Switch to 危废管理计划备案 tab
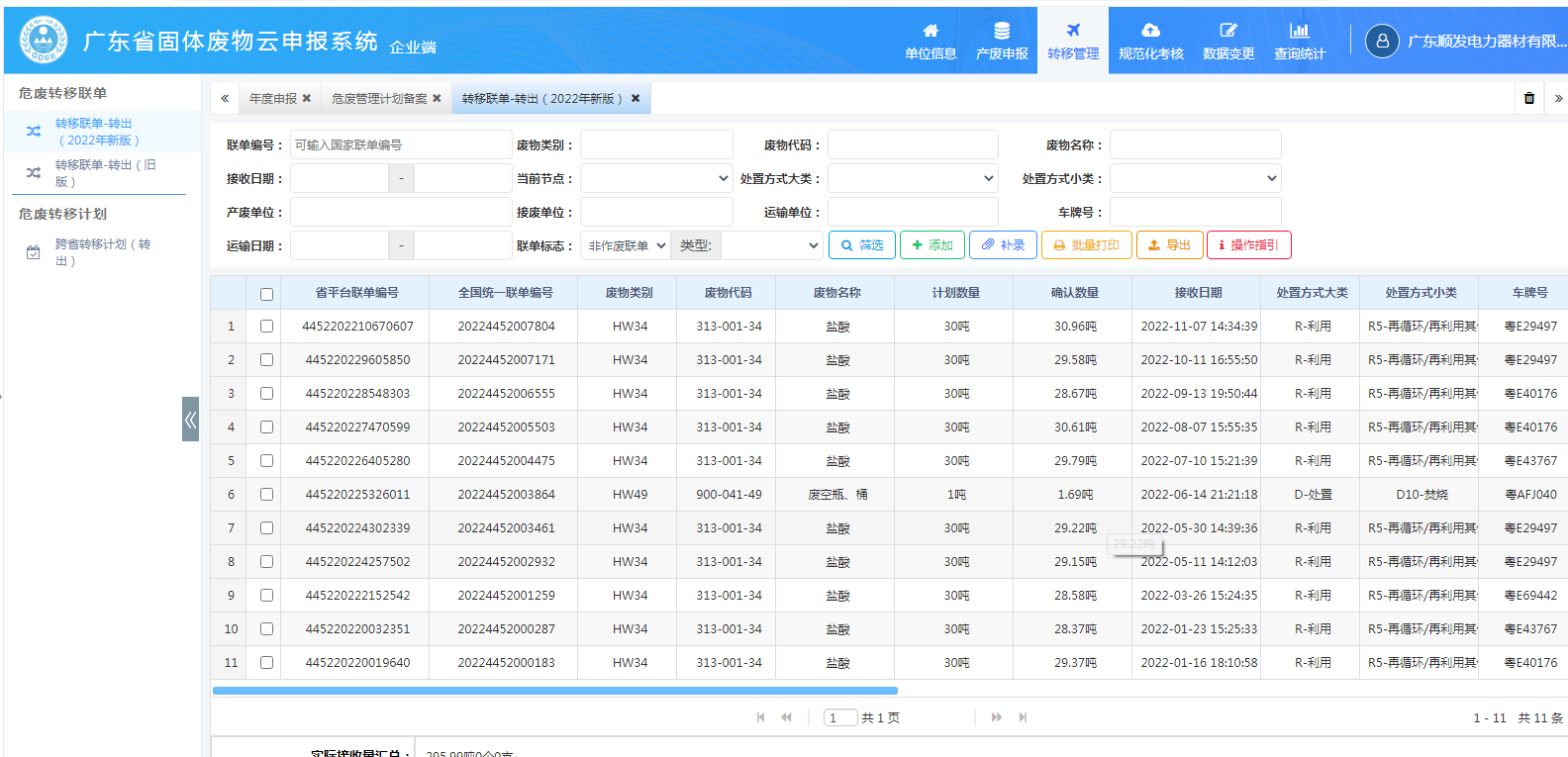The image size is (1568, 757). [x=379, y=99]
